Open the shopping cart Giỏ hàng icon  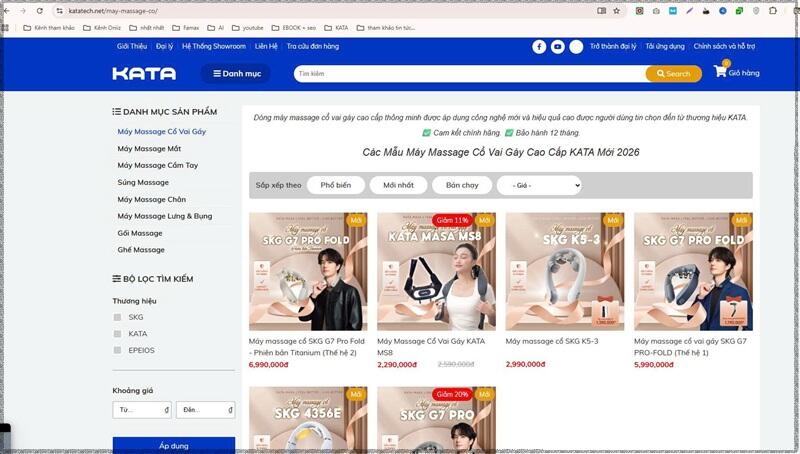[x=736, y=72]
